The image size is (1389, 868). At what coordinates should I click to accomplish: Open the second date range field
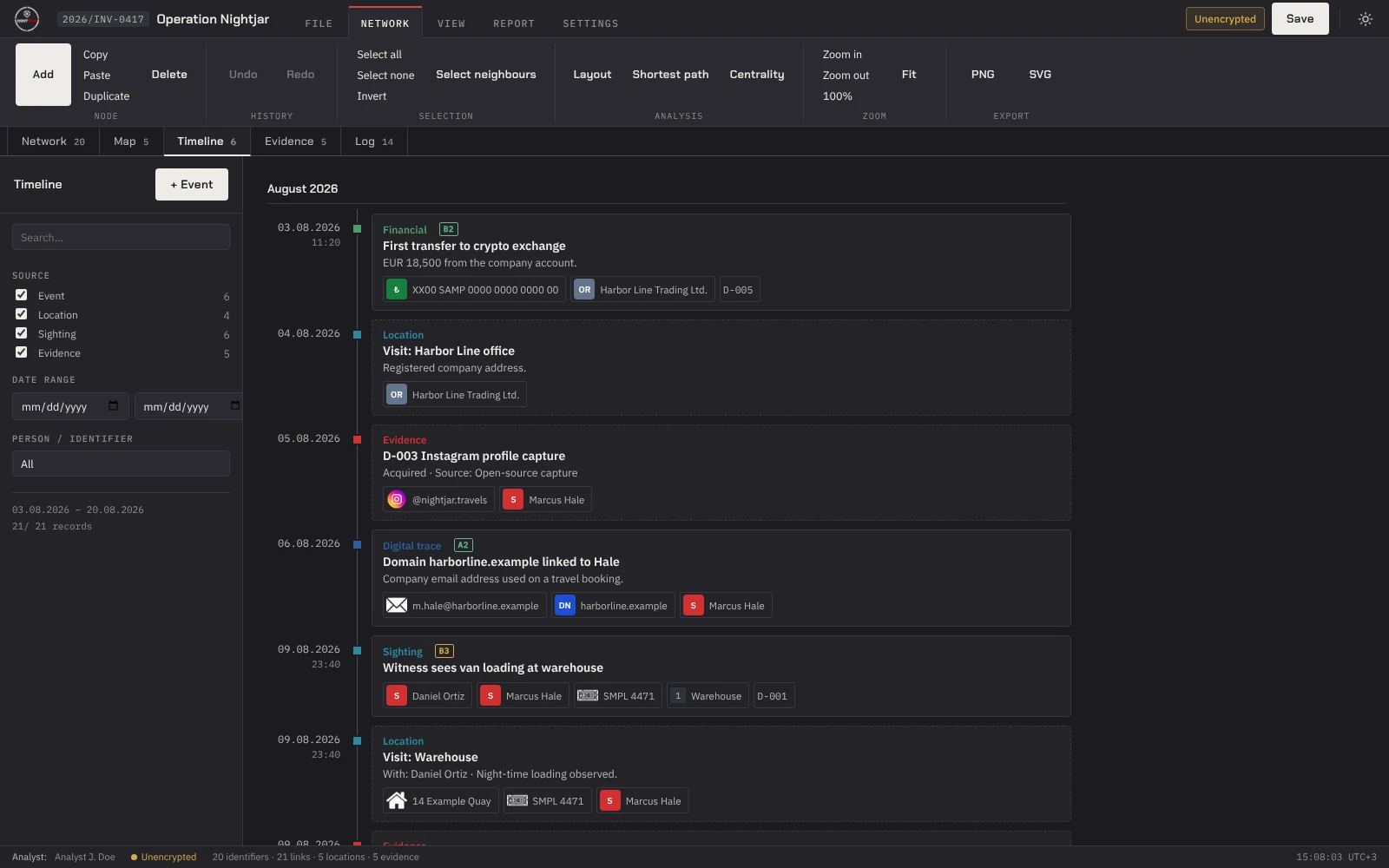pyautogui.click(x=188, y=406)
